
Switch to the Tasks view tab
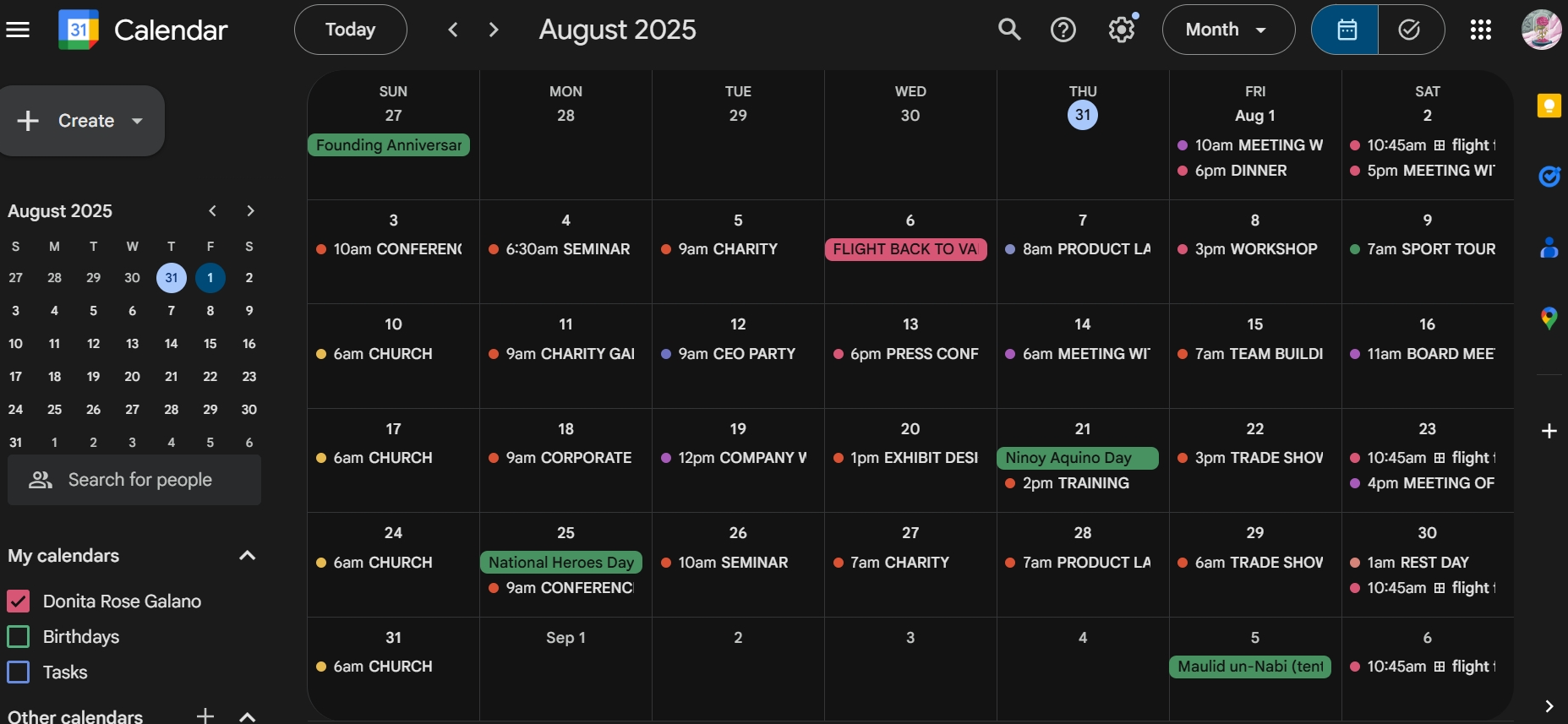(x=1409, y=30)
